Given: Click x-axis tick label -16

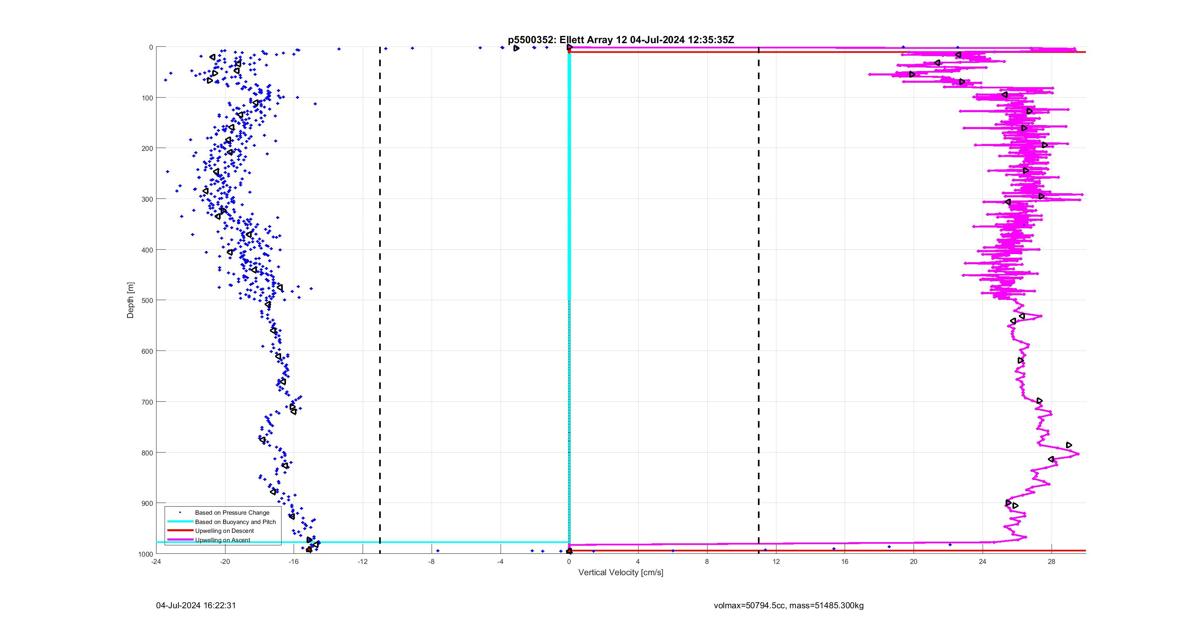Looking at the screenshot, I should [294, 561].
